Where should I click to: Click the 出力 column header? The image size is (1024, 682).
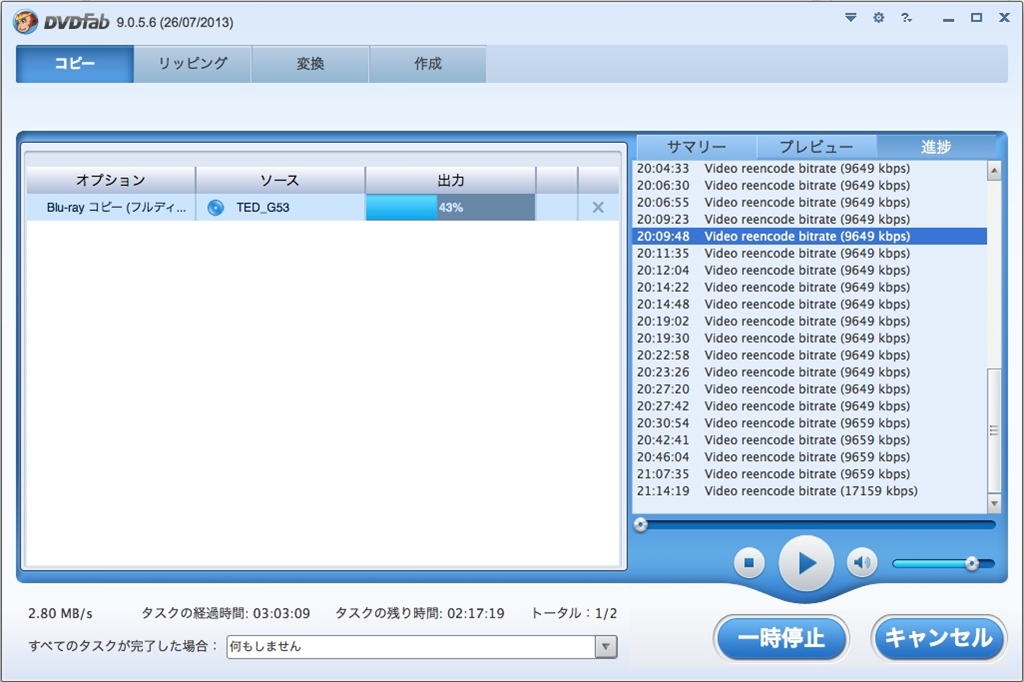pos(451,180)
